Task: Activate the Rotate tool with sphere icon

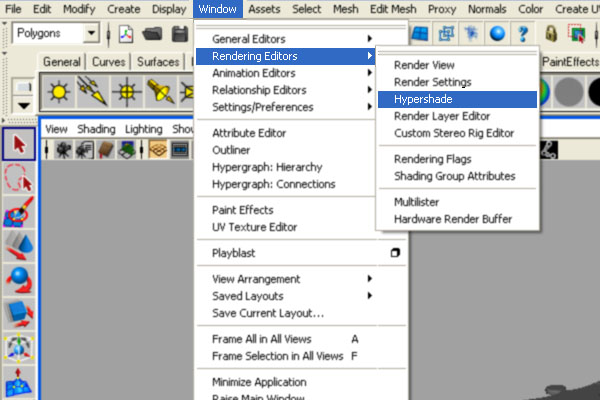Action: point(19,280)
